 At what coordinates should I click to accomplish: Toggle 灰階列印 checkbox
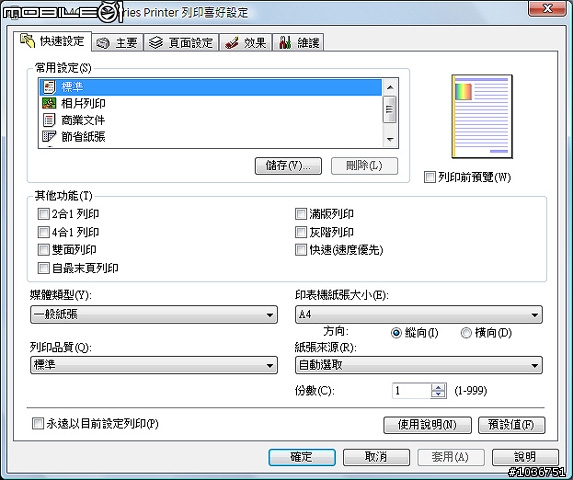point(301,232)
